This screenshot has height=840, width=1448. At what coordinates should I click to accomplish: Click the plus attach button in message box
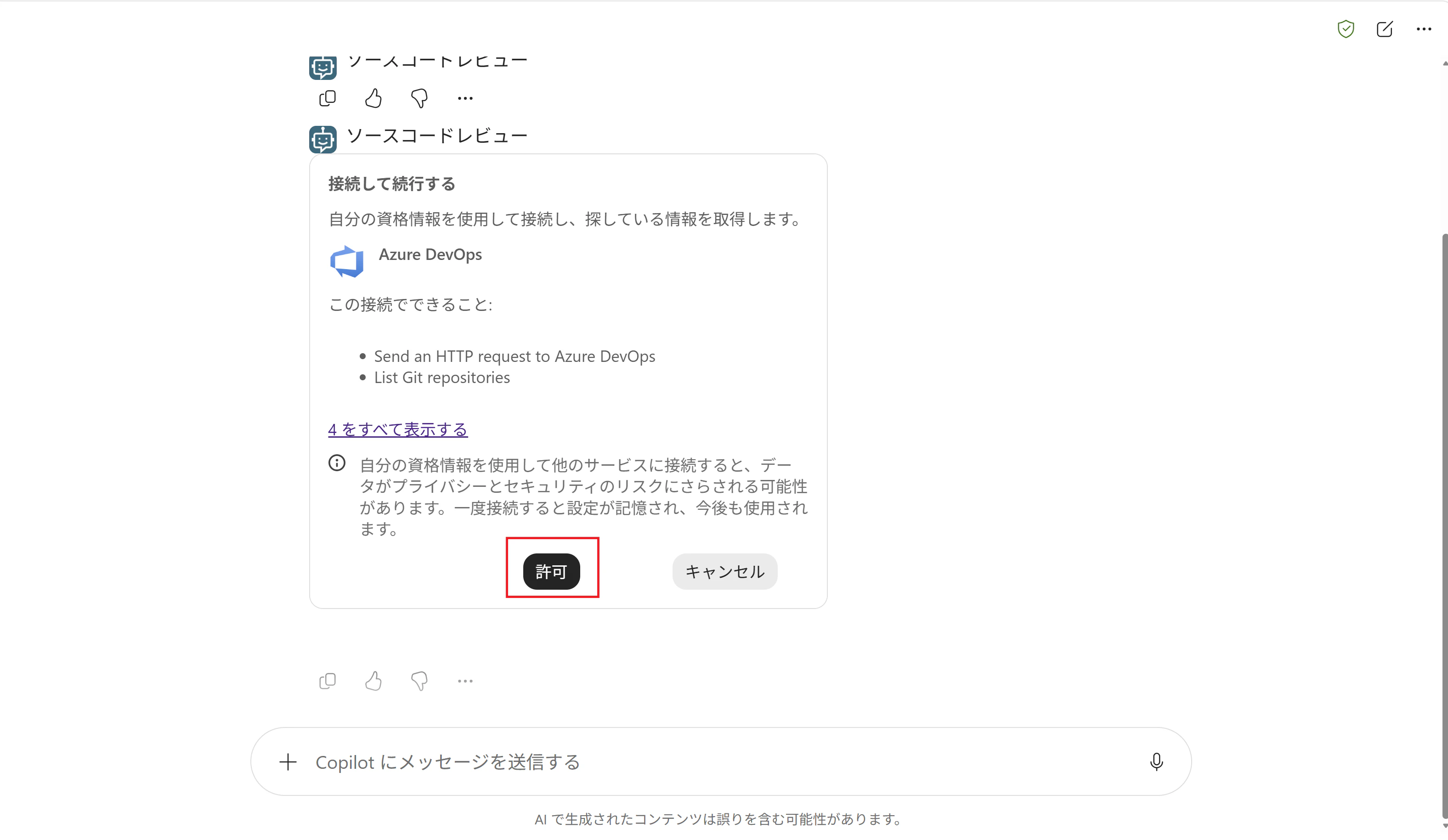pyautogui.click(x=288, y=762)
